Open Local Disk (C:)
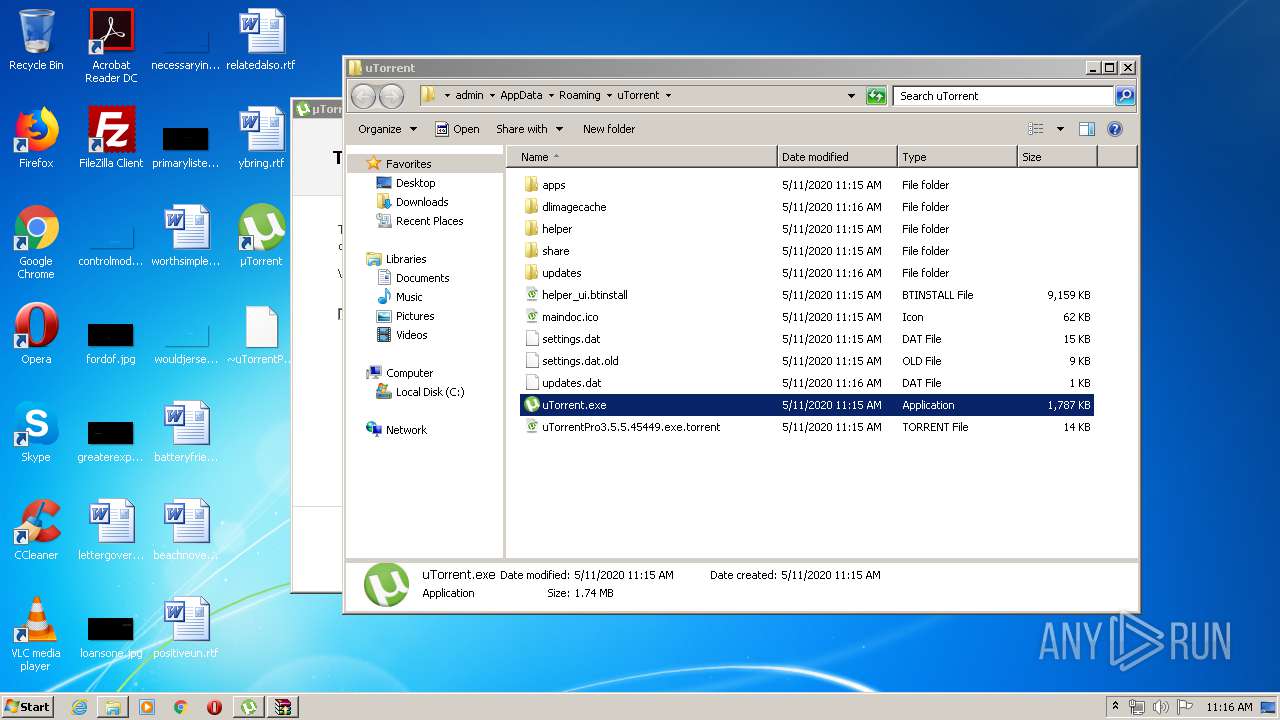Image resolution: width=1280 pixels, height=720 pixels. (430, 392)
